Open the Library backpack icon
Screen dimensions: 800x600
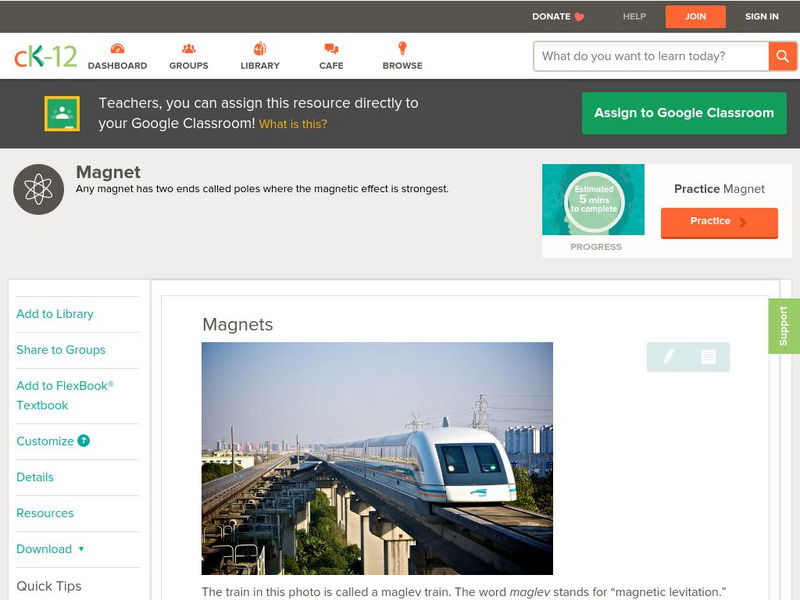260,48
